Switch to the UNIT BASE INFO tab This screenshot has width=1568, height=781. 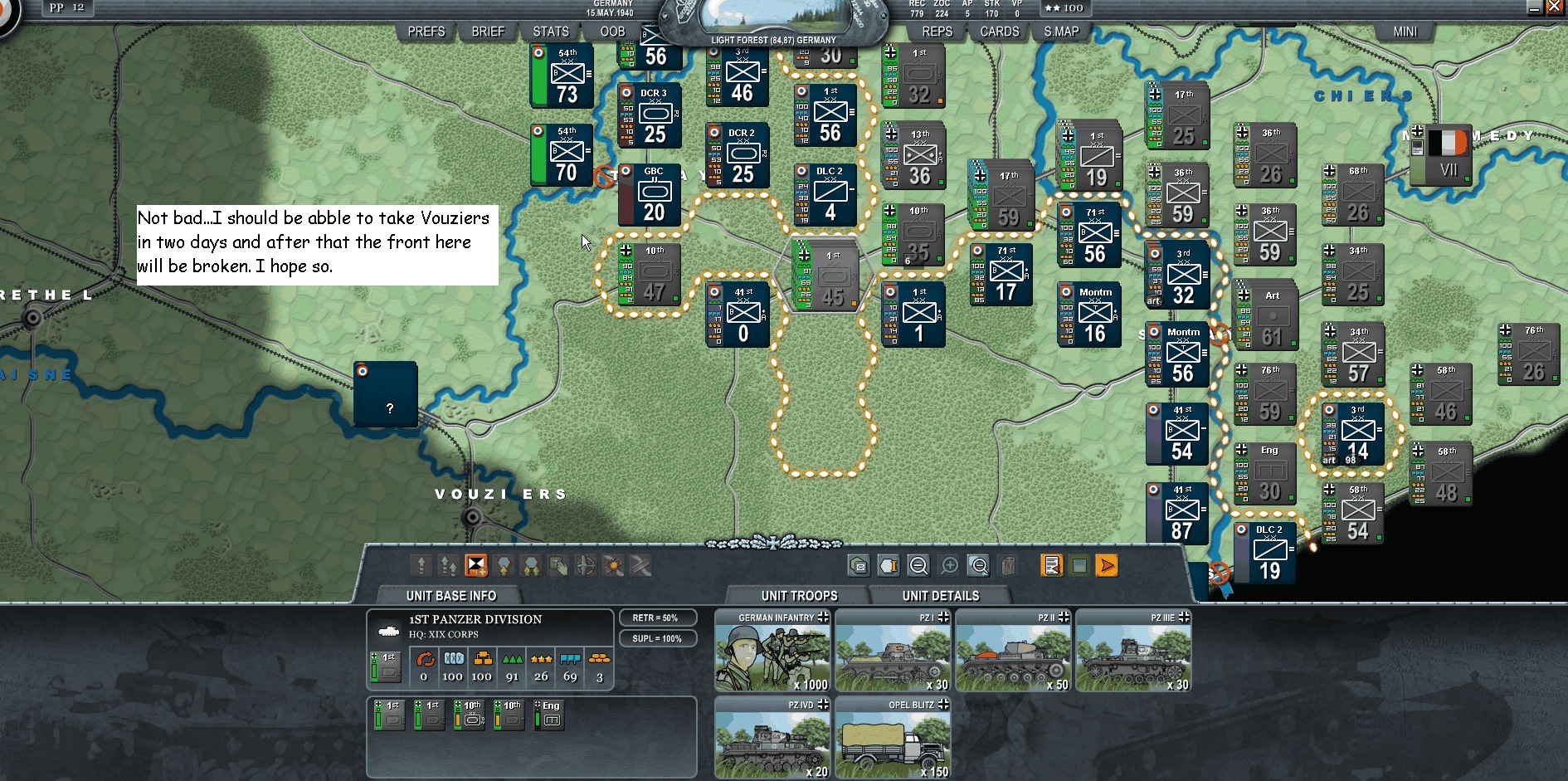tap(451, 596)
